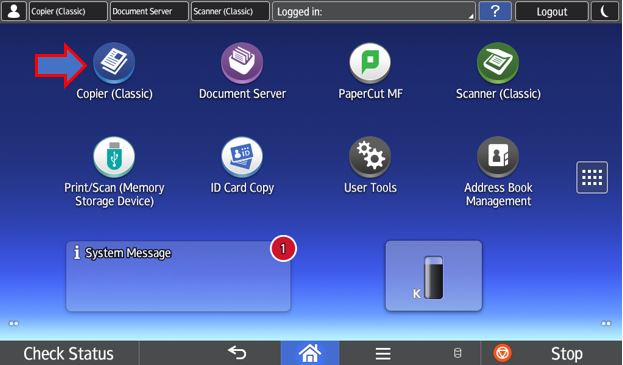Hit the Stop button
The height and width of the screenshot is (365, 623).
click(x=551, y=353)
